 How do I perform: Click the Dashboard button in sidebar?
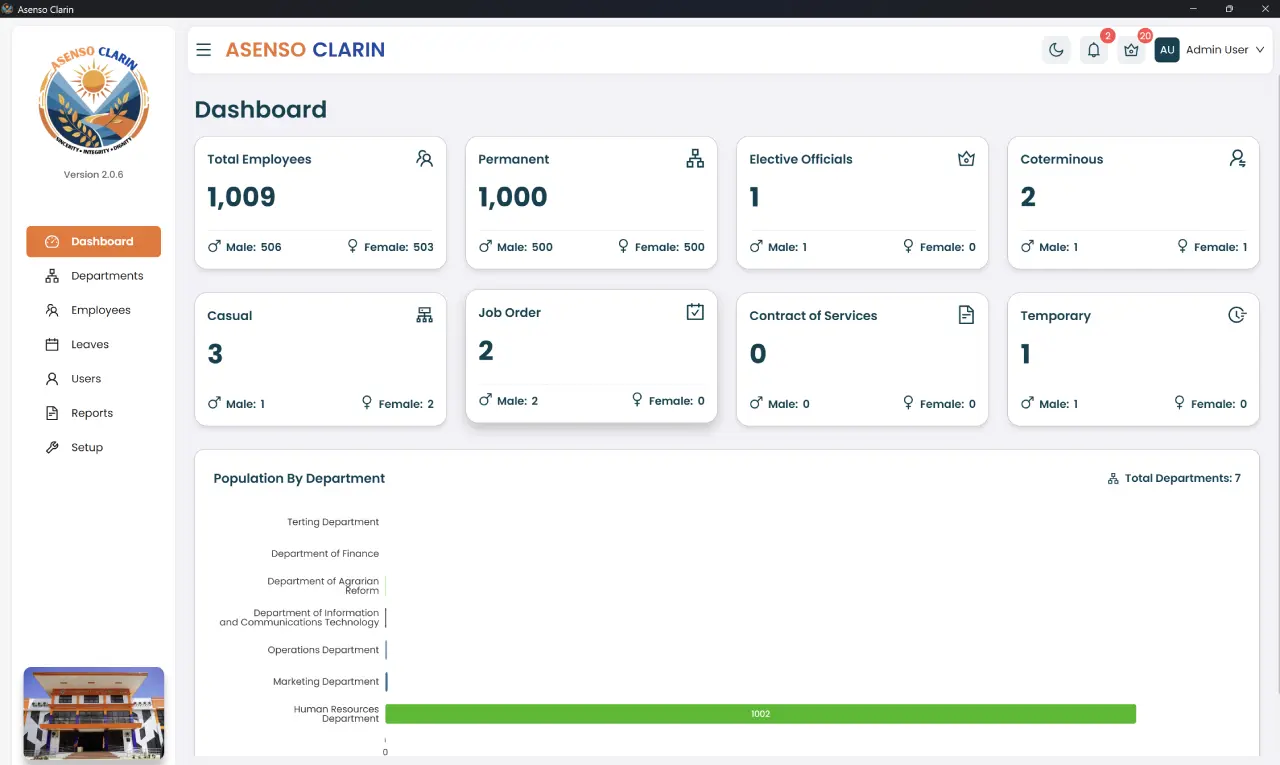94,241
